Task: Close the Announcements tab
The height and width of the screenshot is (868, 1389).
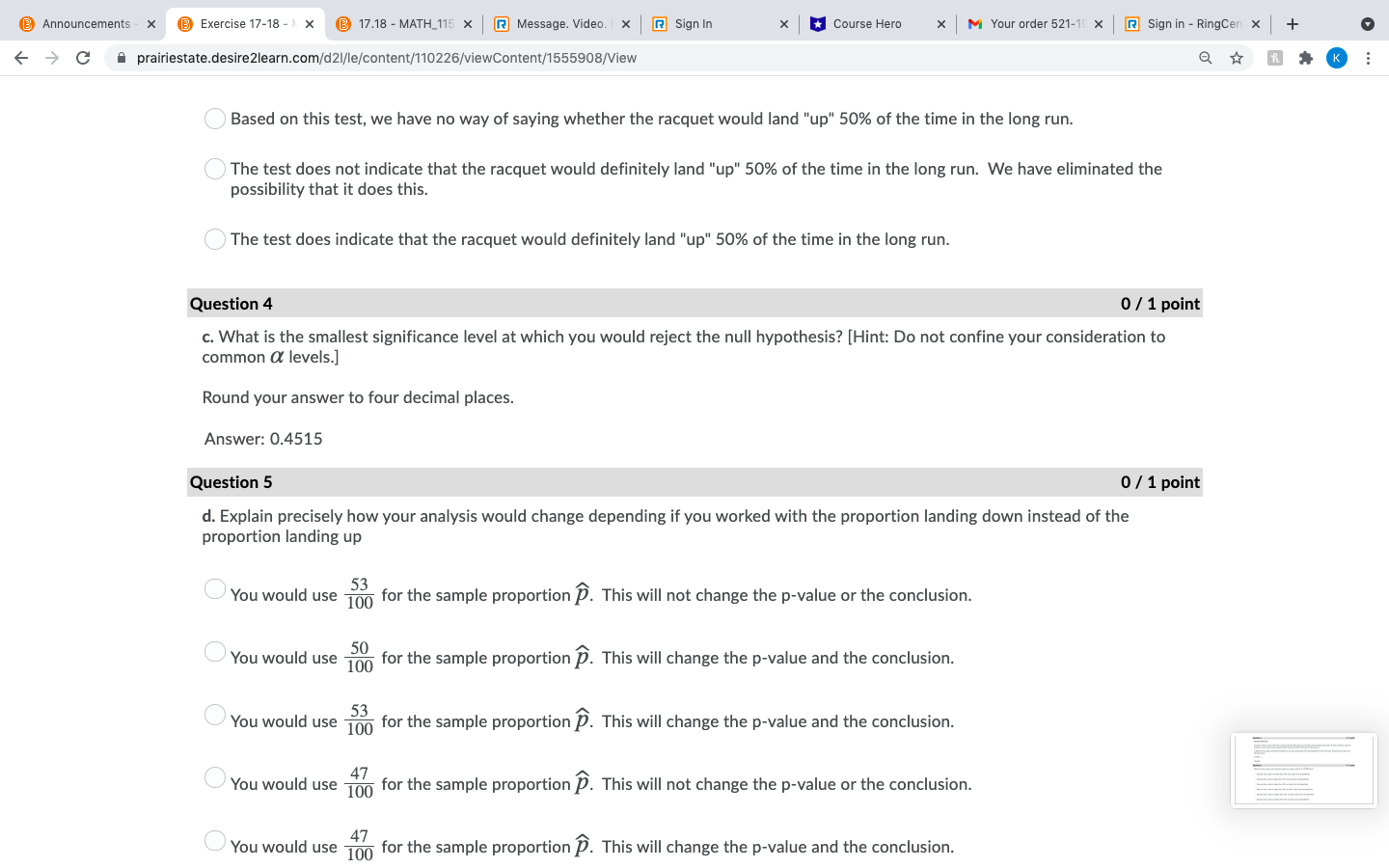Action: [150, 23]
